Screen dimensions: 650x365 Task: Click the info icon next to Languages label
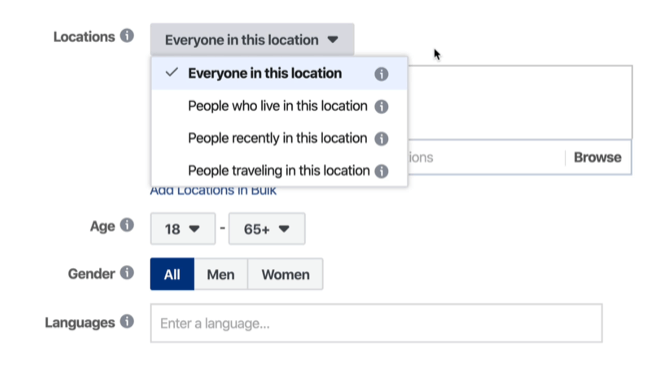127,321
